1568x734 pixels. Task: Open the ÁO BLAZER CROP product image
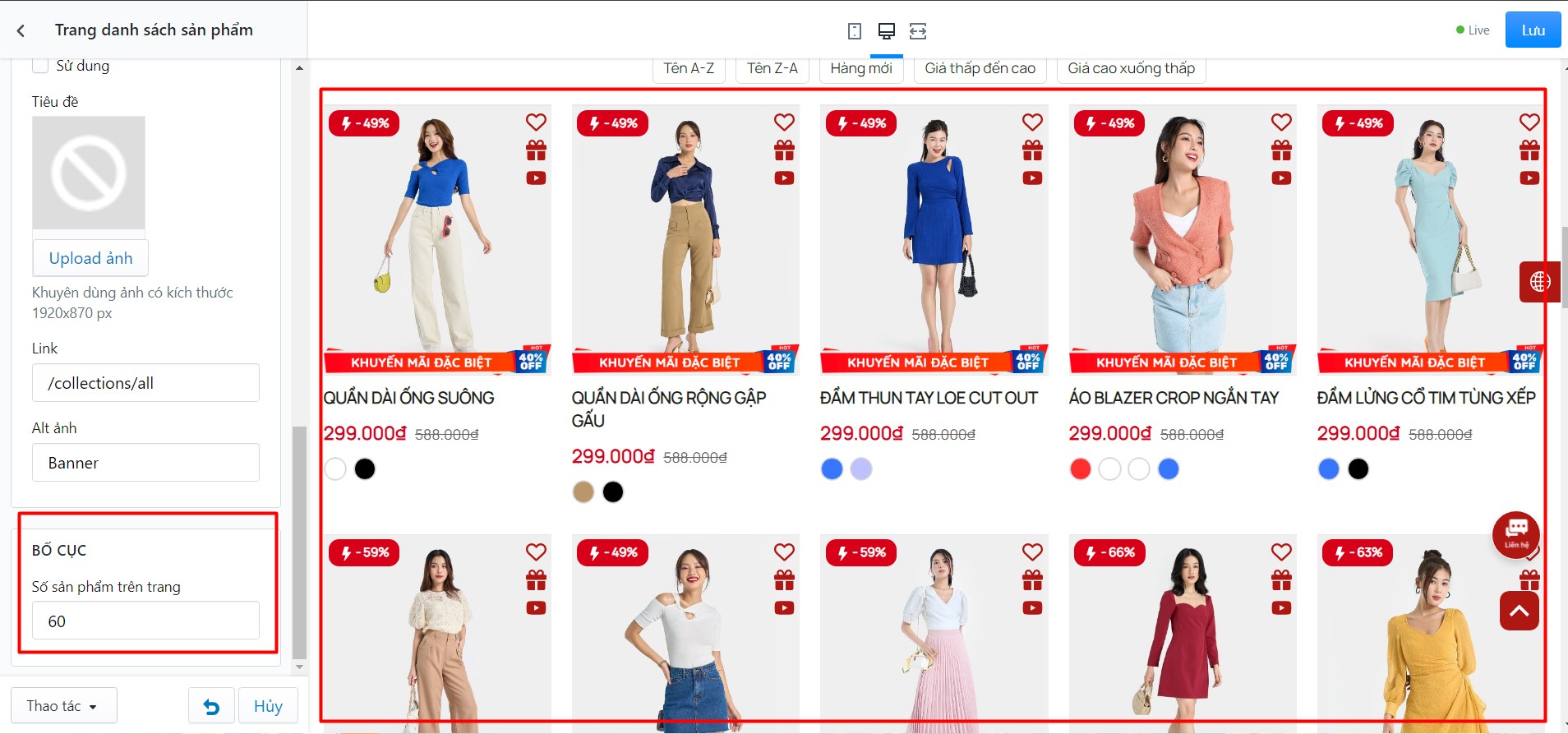coord(1183,239)
